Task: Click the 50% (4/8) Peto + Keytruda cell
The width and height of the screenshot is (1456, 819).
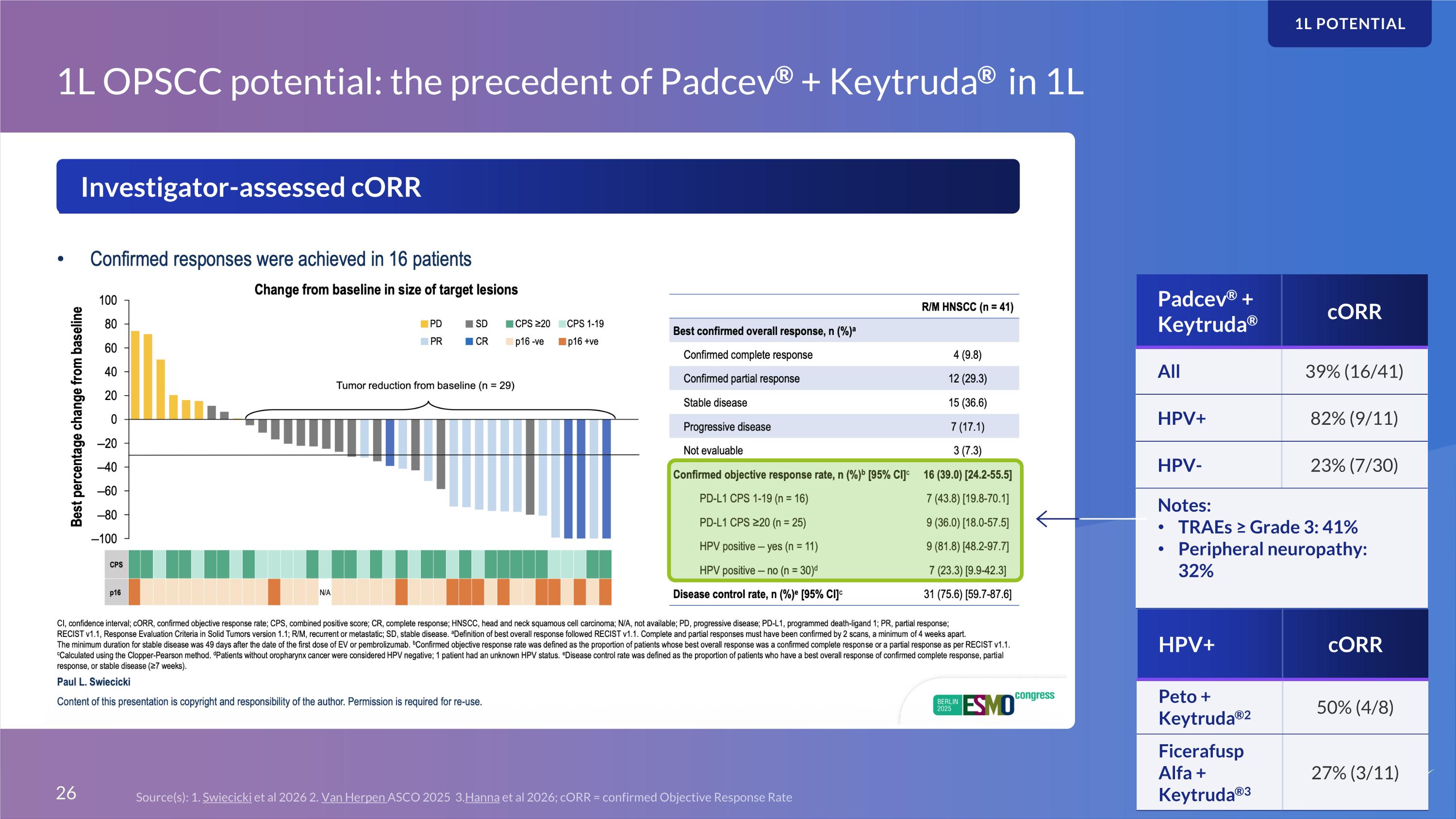Action: tap(1355, 707)
